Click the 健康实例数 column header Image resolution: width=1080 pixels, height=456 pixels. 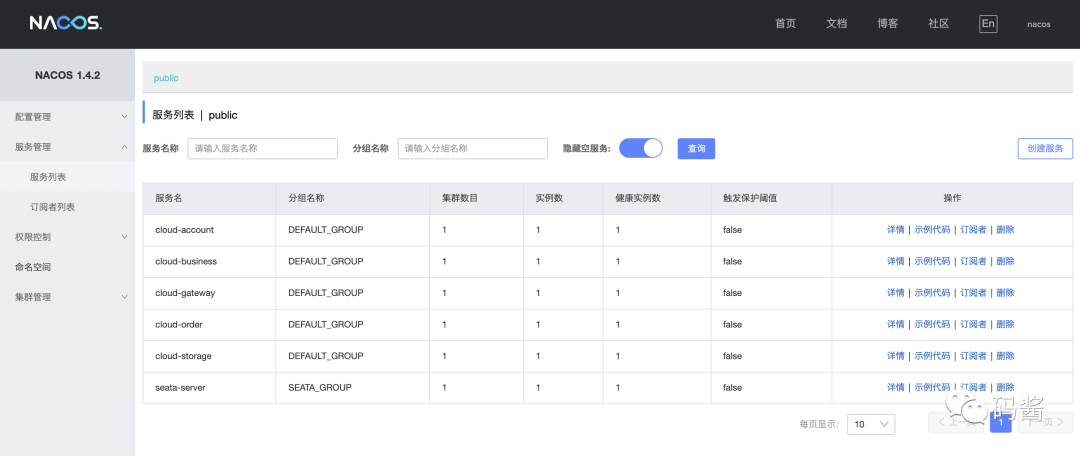pyautogui.click(x=638, y=198)
